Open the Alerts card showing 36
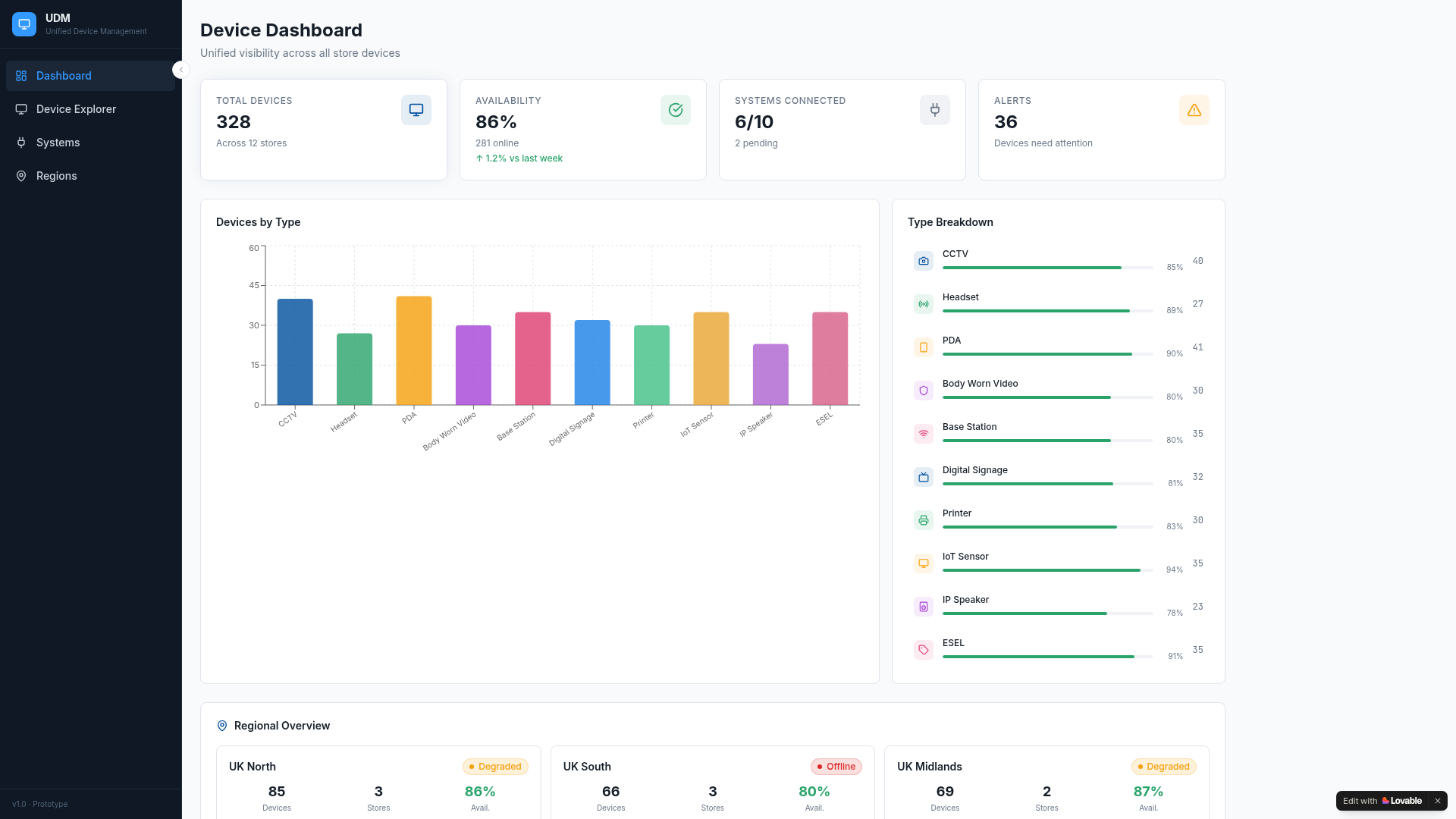Image resolution: width=1456 pixels, height=819 pixels. point(1102,130)
